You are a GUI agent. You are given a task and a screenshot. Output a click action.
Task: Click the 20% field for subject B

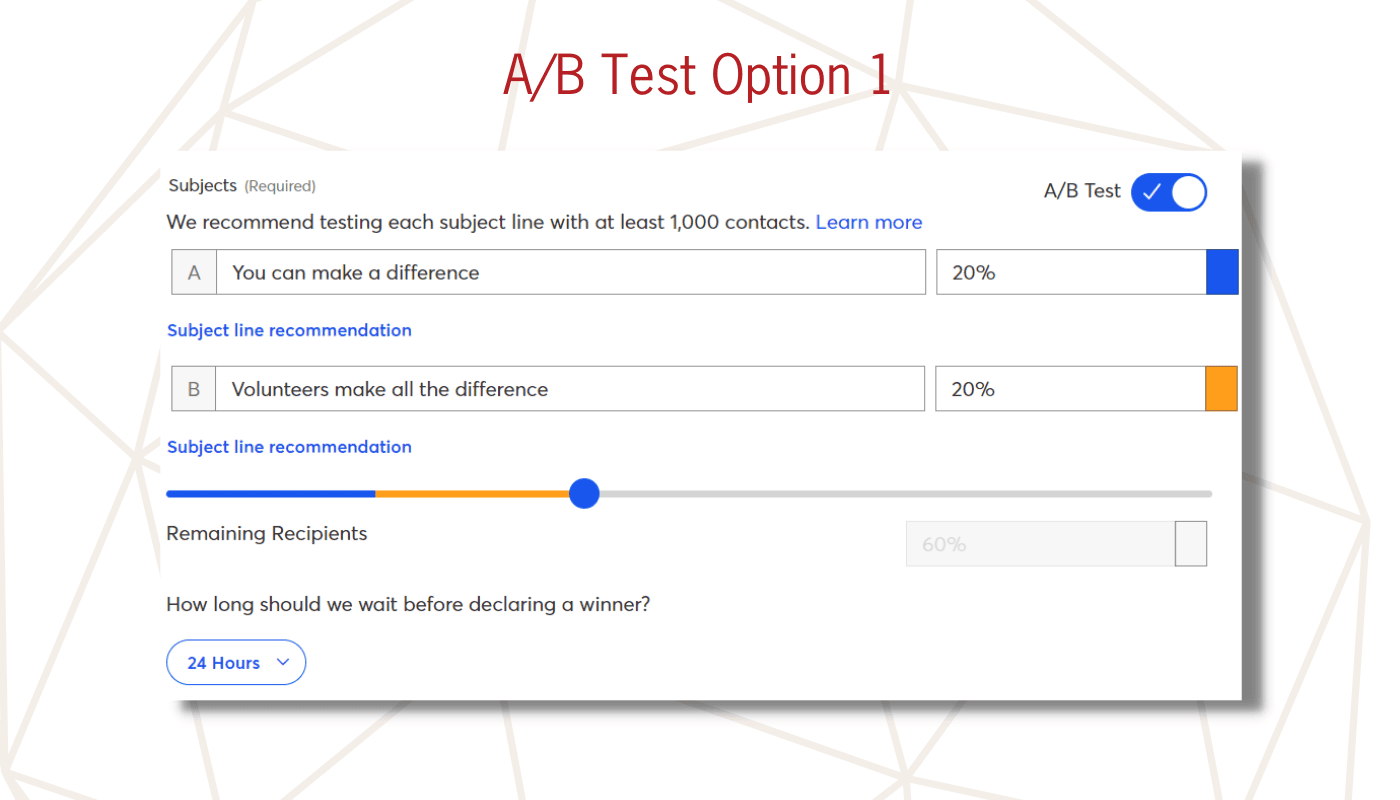1070,389
